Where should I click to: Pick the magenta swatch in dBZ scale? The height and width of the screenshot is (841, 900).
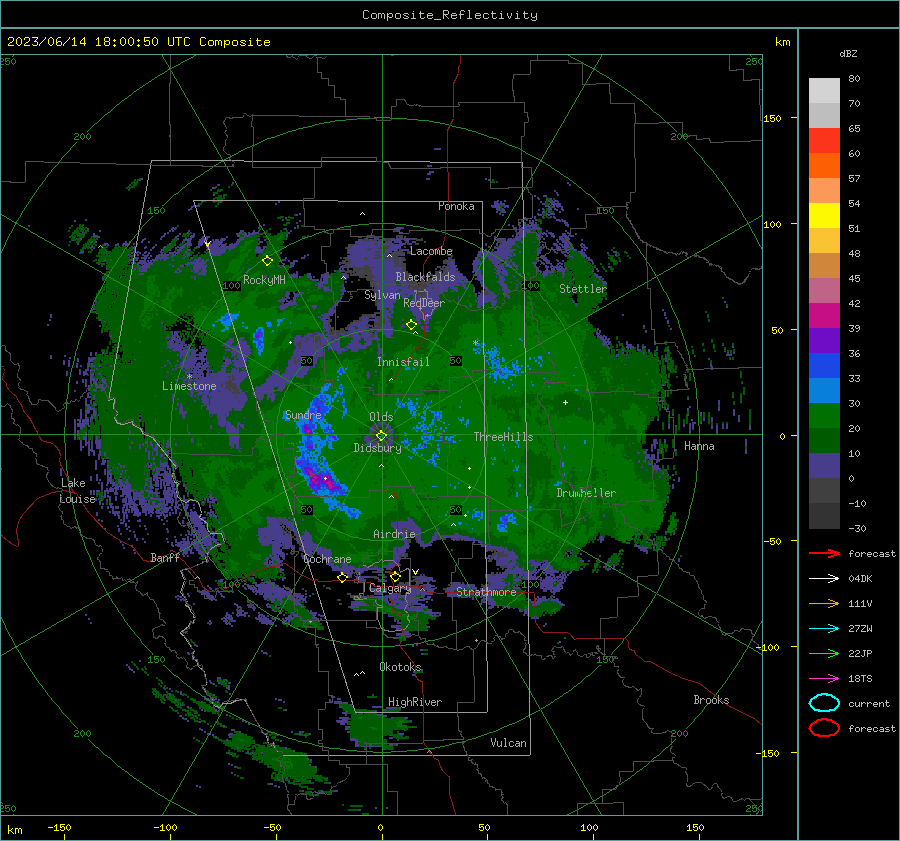tap(824, 315)
